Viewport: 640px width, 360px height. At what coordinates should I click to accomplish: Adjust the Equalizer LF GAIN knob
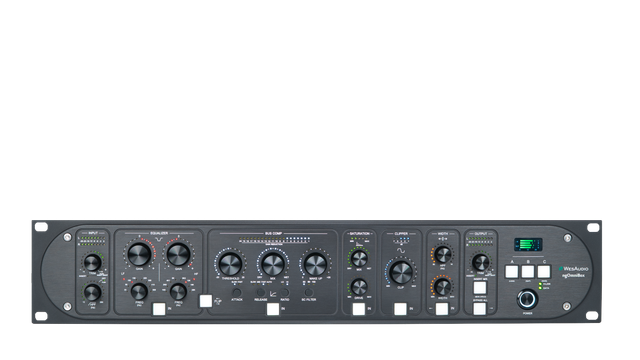pos(139,254)
